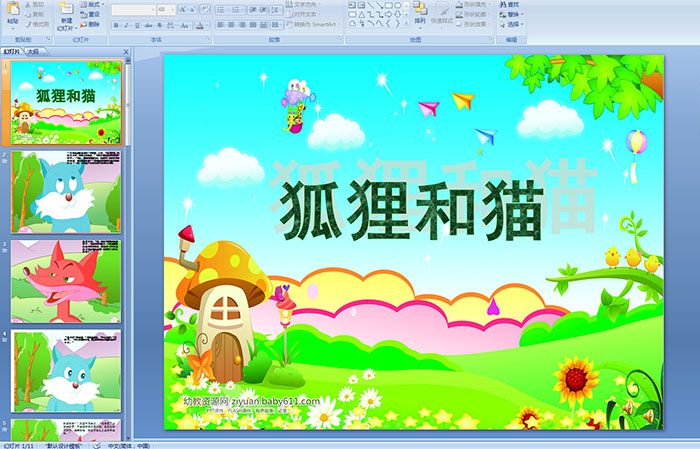Open the Font group dialog launcher
Screen dimensions: 700x449
point(208,39)
